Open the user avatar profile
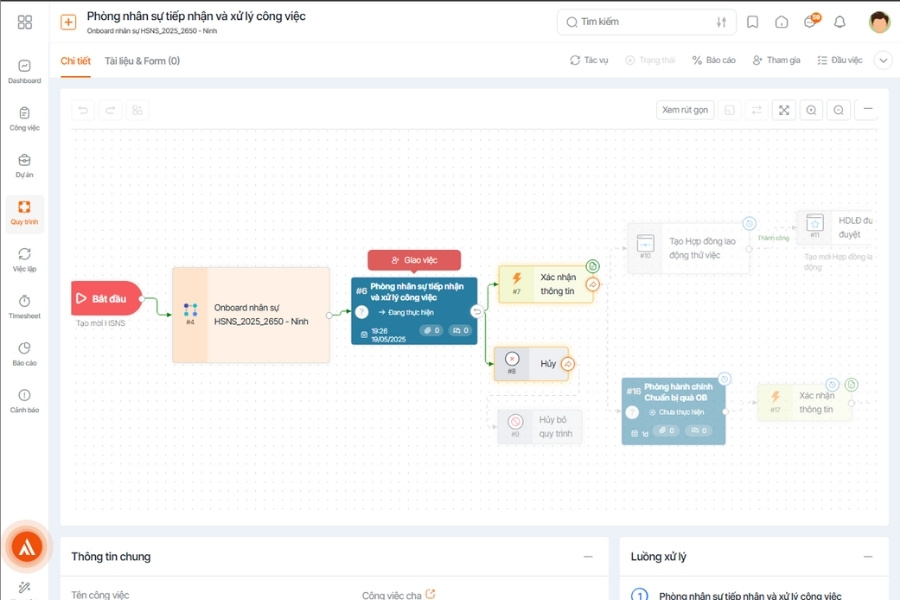 pos(879,22)
